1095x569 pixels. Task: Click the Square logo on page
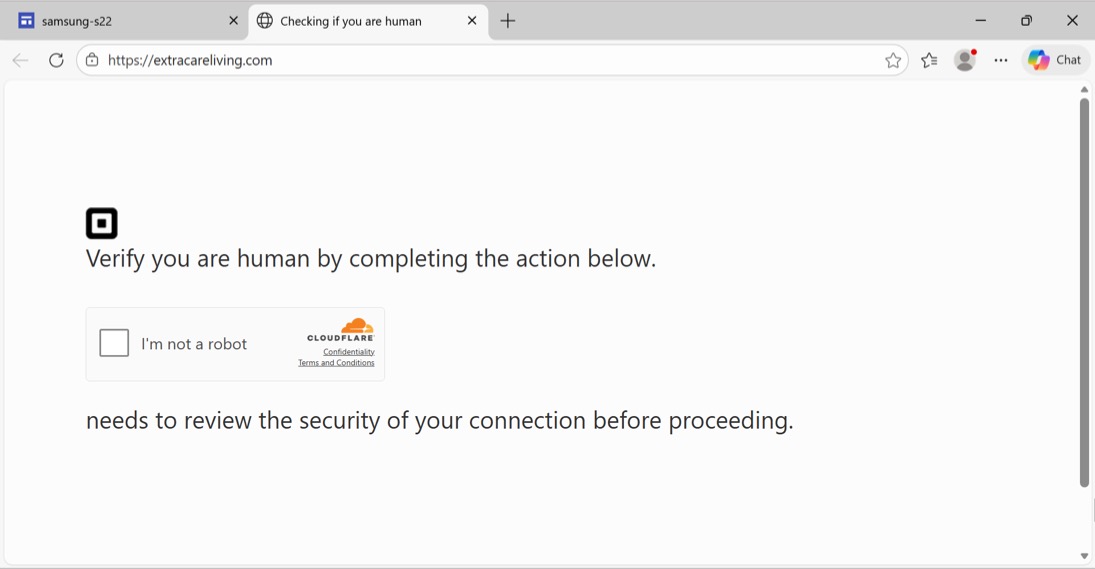tap(102, 223)
